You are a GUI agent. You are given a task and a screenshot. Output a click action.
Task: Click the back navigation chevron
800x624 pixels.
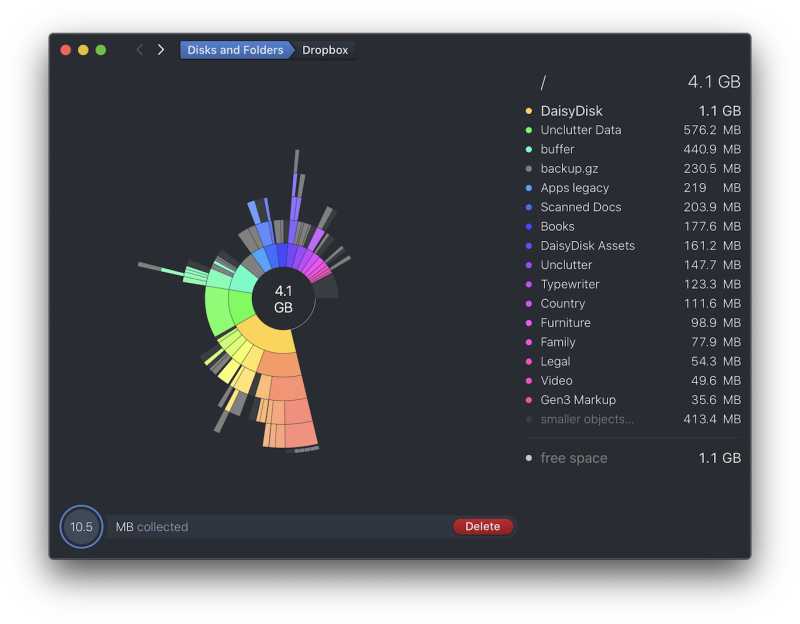139,49
